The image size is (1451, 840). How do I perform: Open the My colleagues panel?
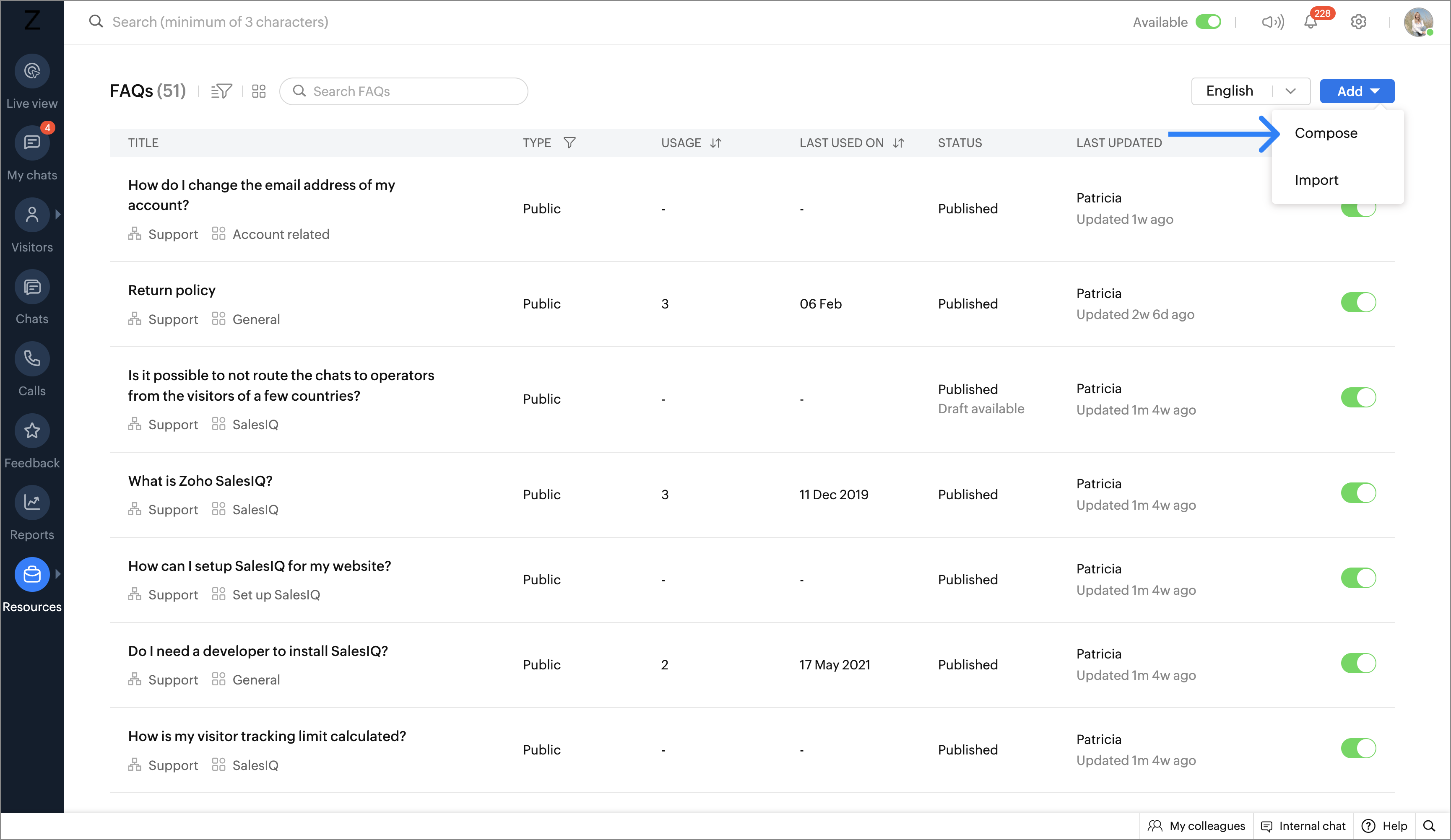coord(1196,826)
